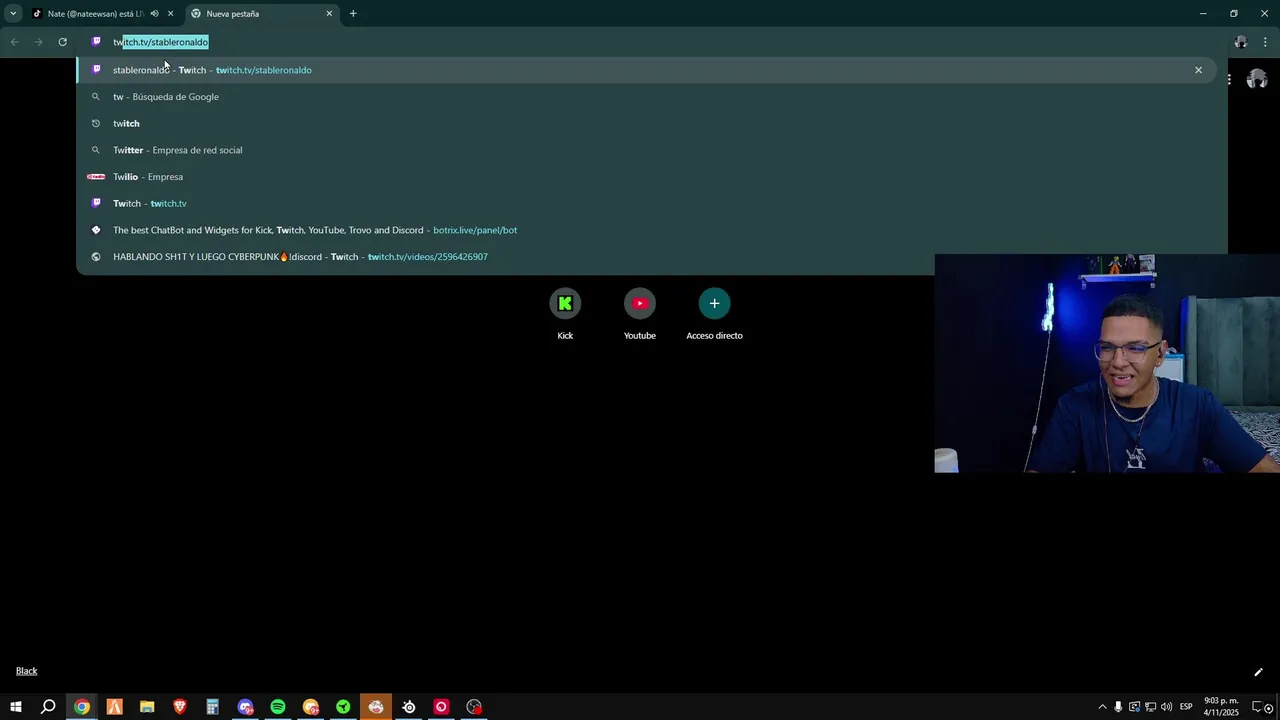1280x720 pixels.
Task: Open the Chrome three-dot menu
Action: 1265,42
